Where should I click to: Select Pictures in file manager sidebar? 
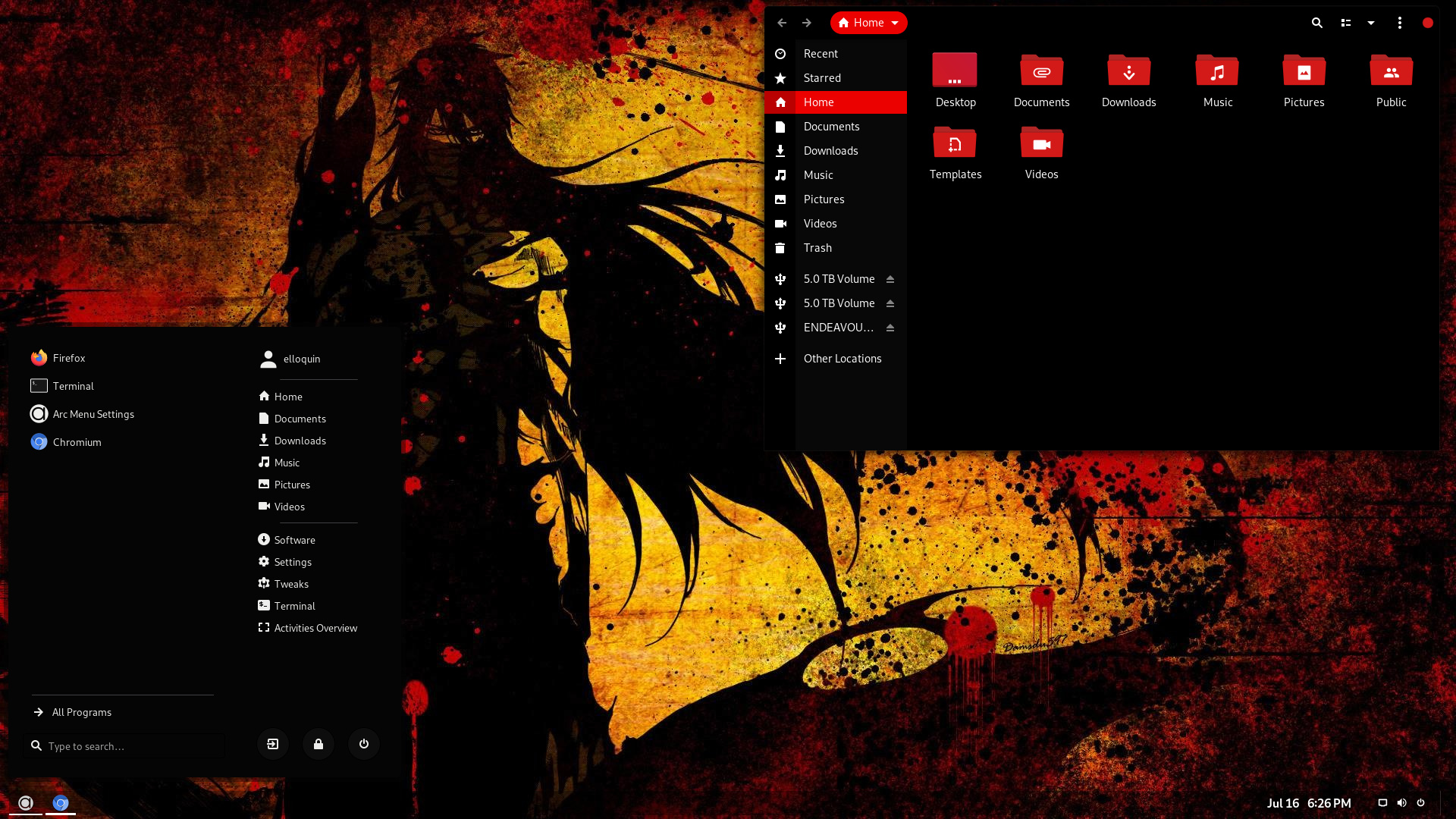coord(836,199)
